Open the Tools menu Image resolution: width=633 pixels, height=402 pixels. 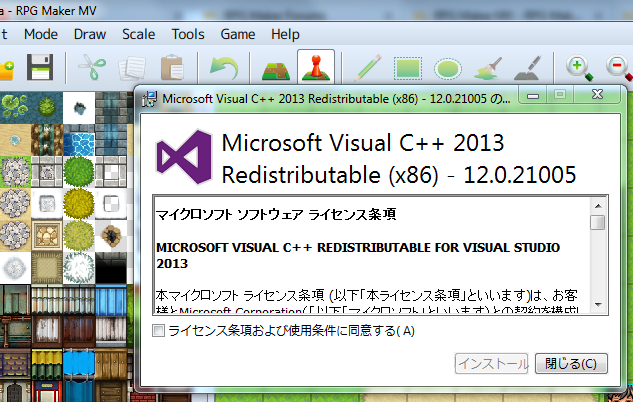pos(188,34)
